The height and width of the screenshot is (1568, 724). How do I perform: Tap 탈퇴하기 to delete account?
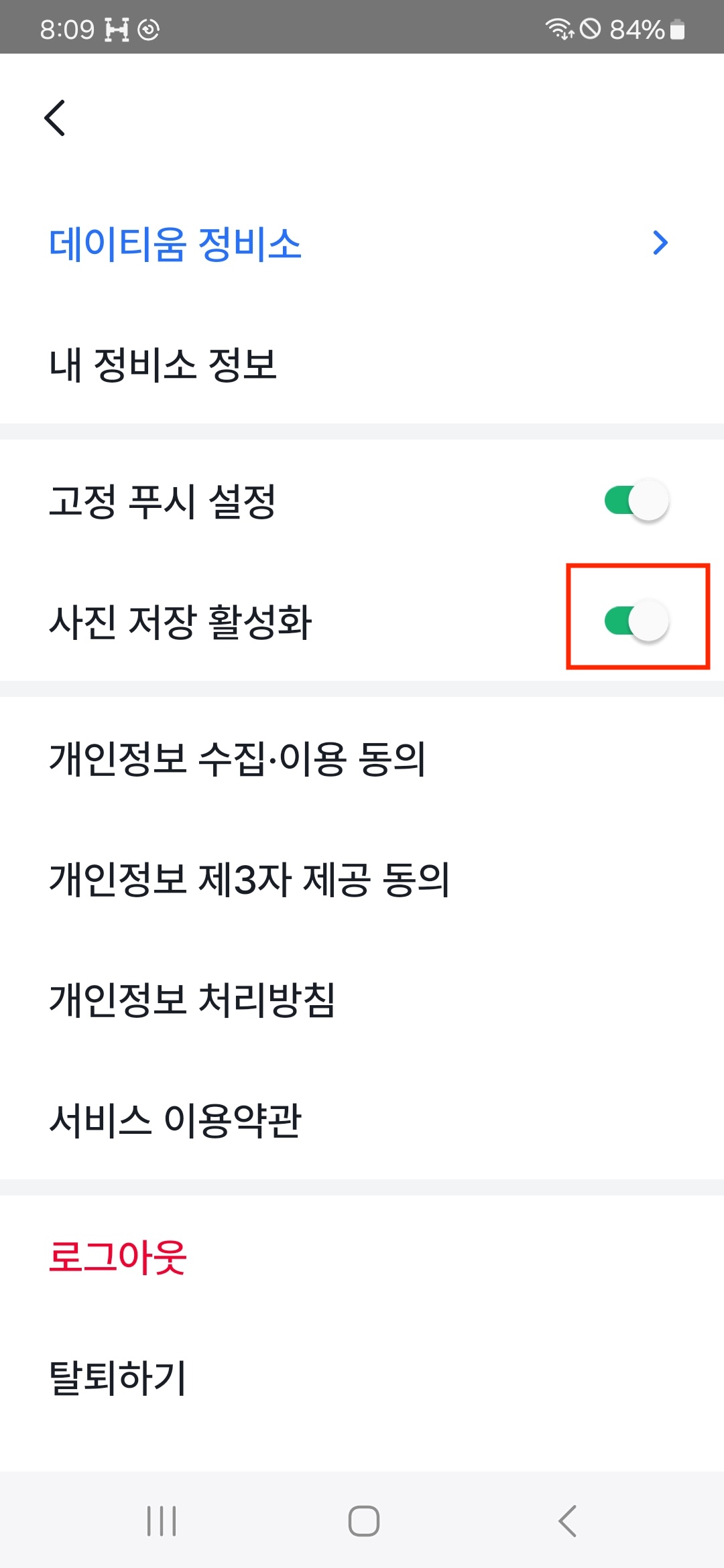pyautogui.click(x=118, y=1378)
